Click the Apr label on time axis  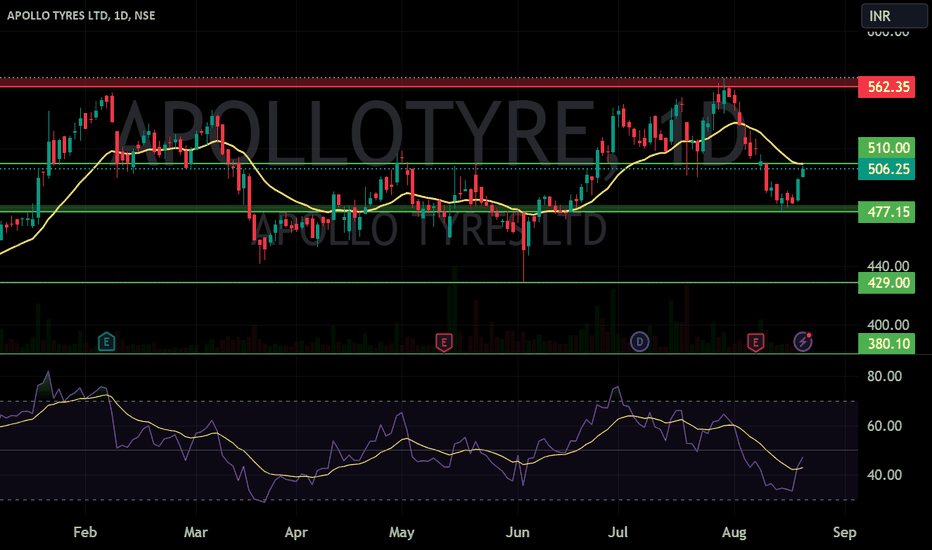(x=296, y=532)
